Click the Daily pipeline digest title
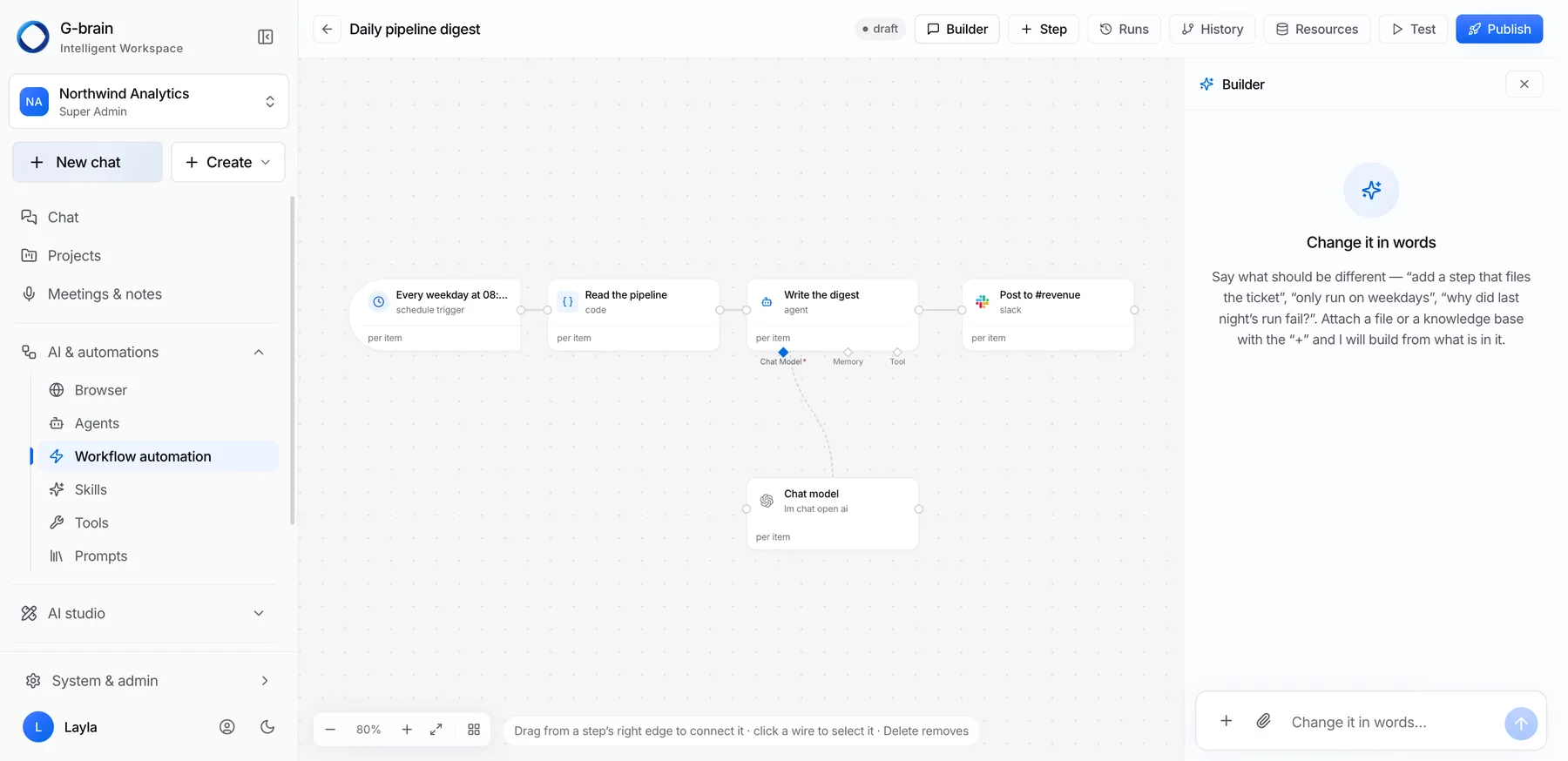 pos(415,29)
